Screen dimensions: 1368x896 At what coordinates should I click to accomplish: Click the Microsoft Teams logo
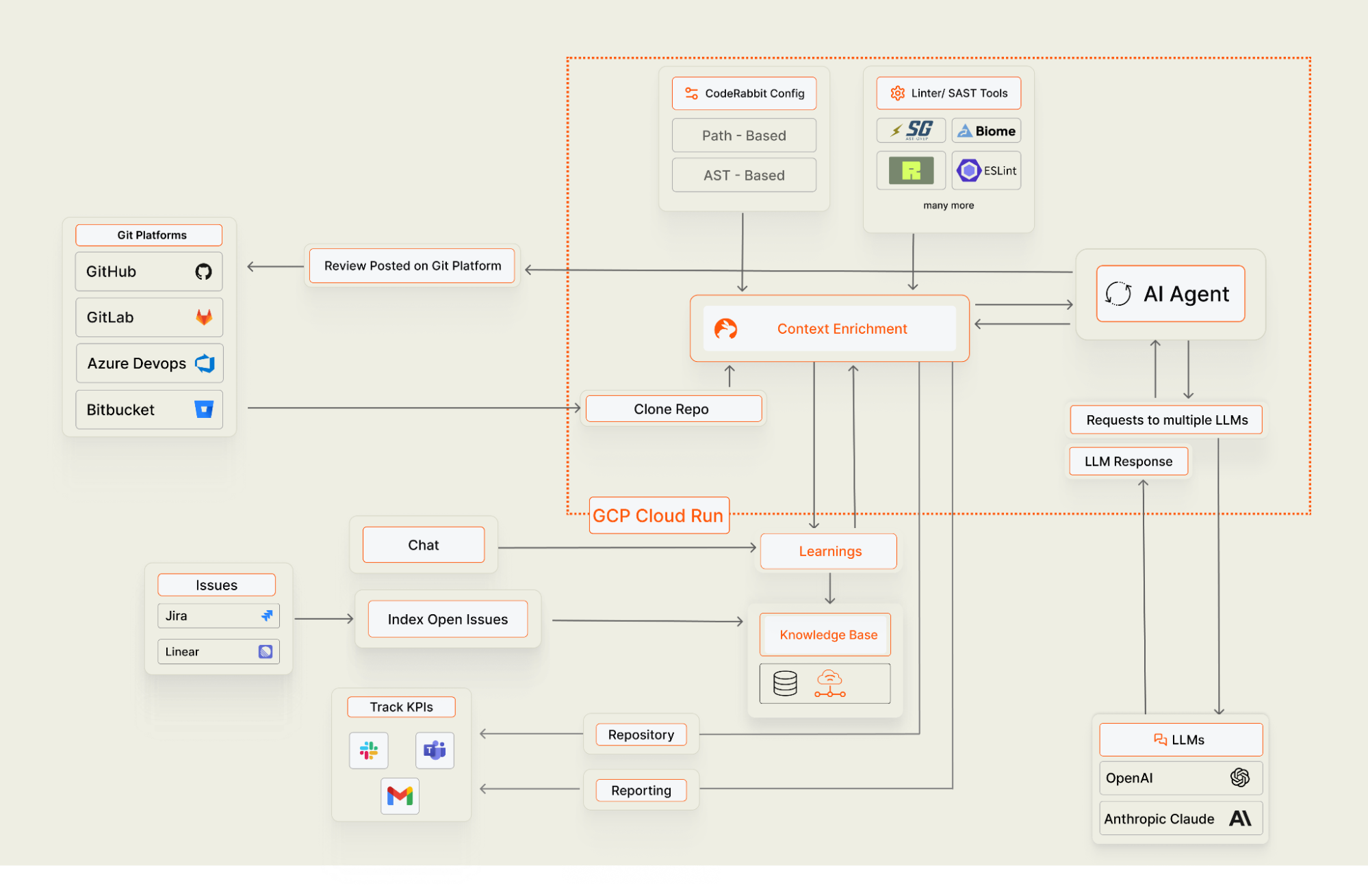tap(435, 750)
